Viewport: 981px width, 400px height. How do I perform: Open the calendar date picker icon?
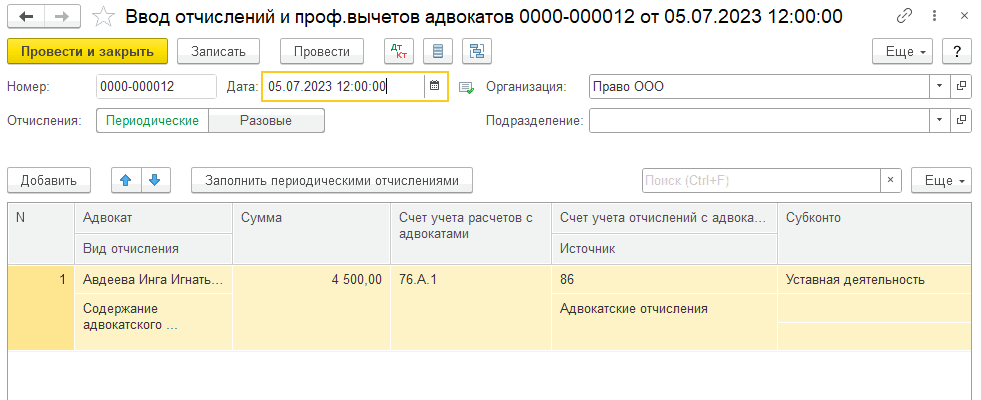point(435,86)
